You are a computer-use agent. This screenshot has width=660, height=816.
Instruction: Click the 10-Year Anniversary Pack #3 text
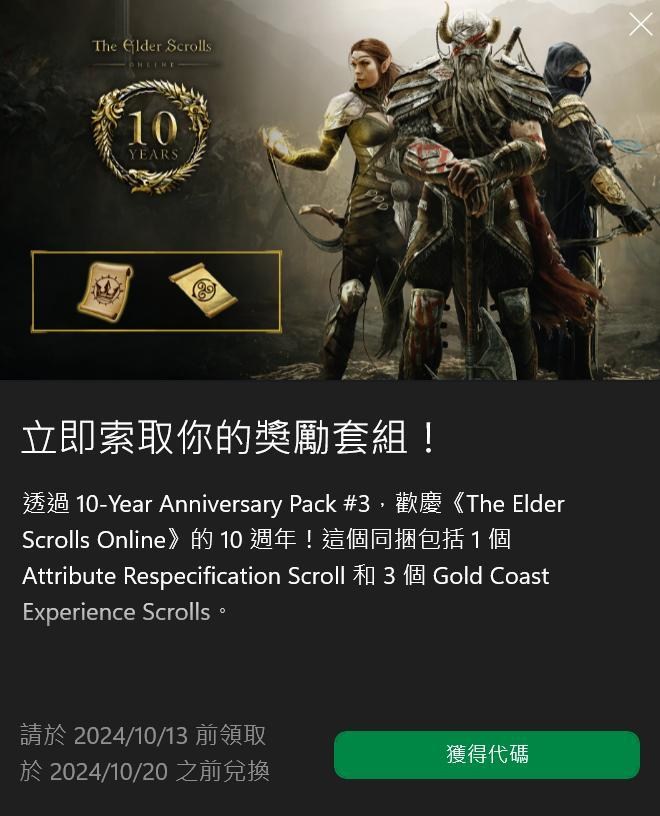click(x=223, y=504)
